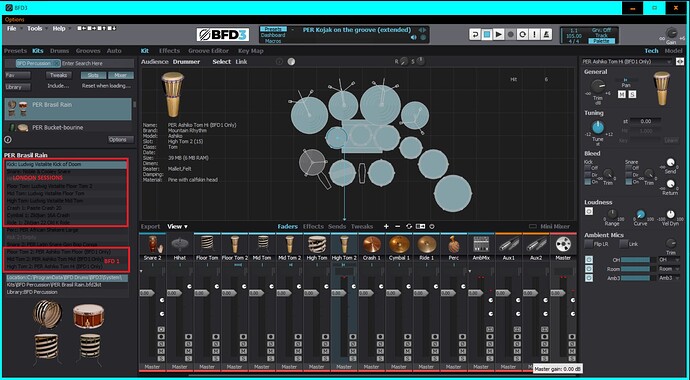The image size is (690, 380).
Task: Open the drum selector dropdown in Tech panel
Action: 627,62
